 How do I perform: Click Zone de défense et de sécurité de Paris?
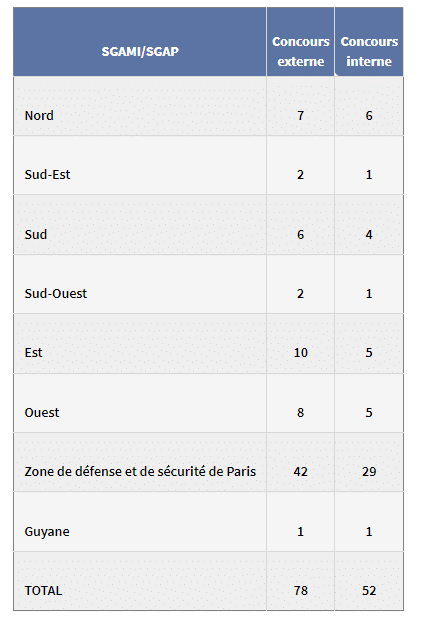pyautogui.click(x=140, y=471)
